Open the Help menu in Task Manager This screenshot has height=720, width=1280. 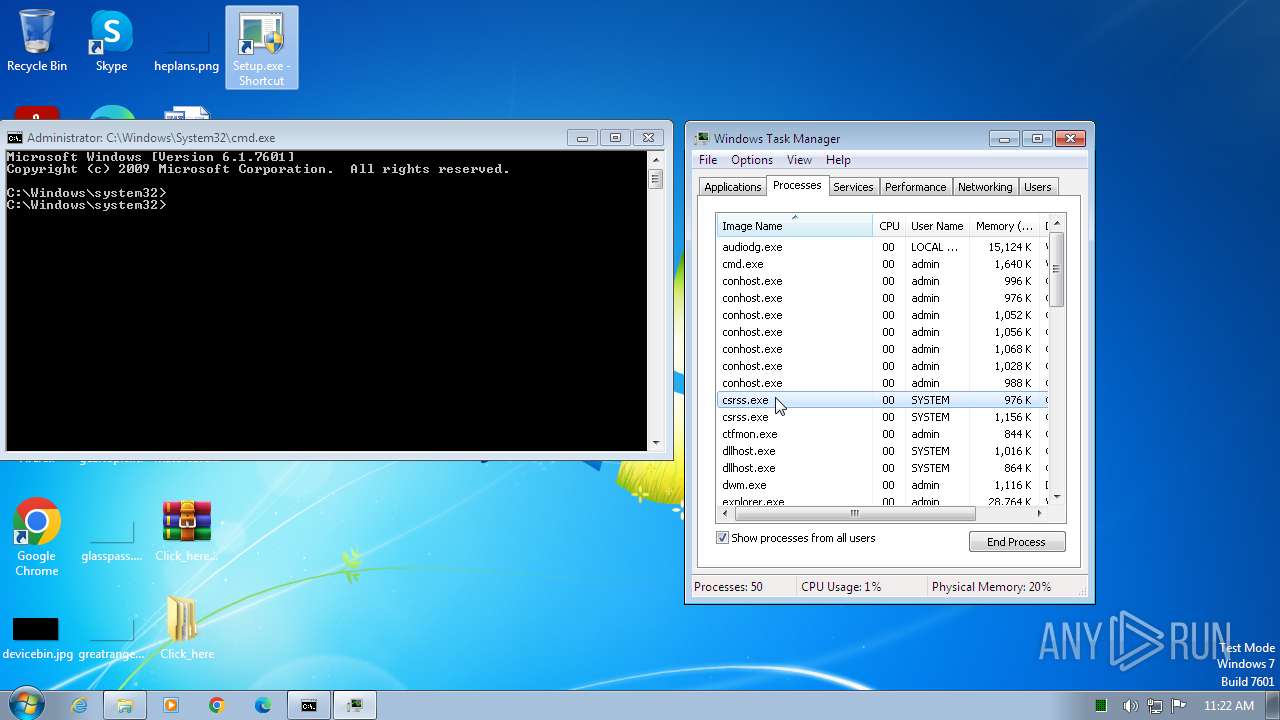pyautogui.click(x=838, y=160)
